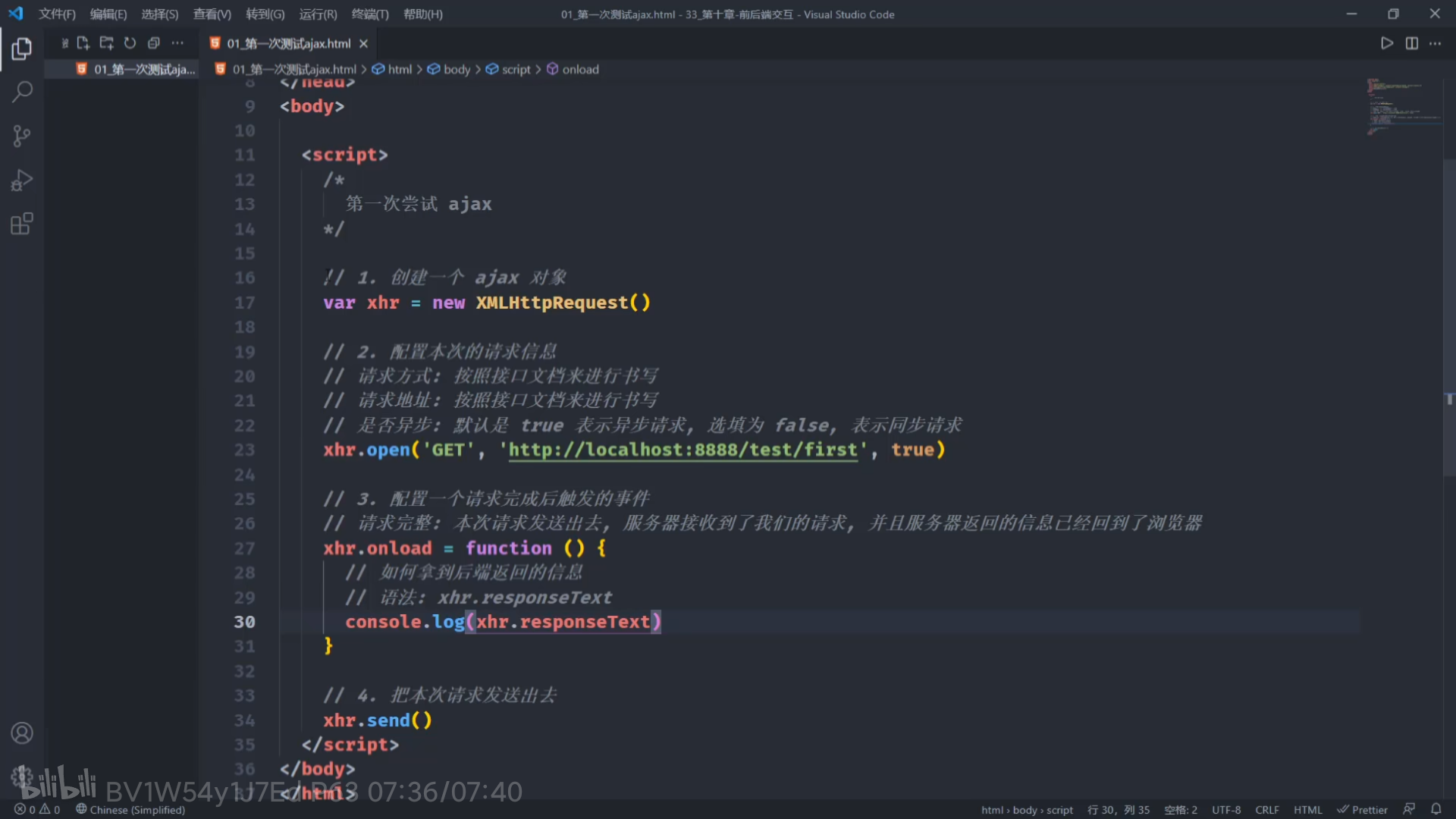Refresh the Explorer file list

pos(130,43)
